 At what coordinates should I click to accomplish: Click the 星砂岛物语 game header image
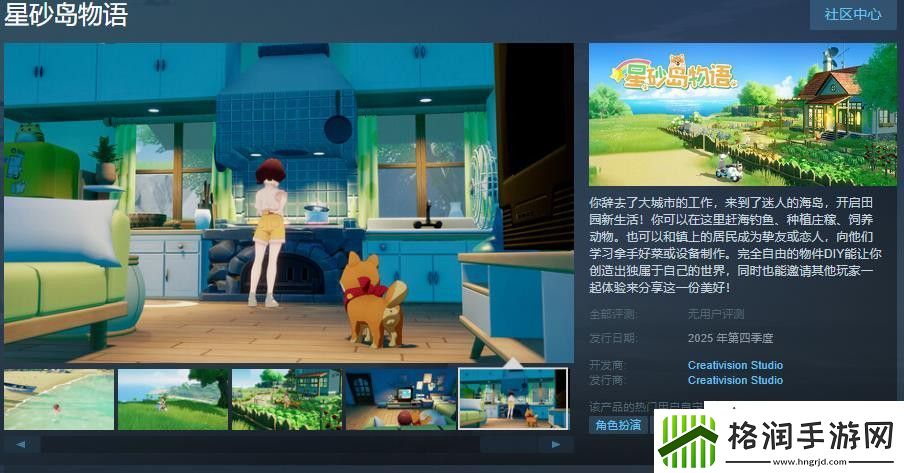click(x=743, y=114)
